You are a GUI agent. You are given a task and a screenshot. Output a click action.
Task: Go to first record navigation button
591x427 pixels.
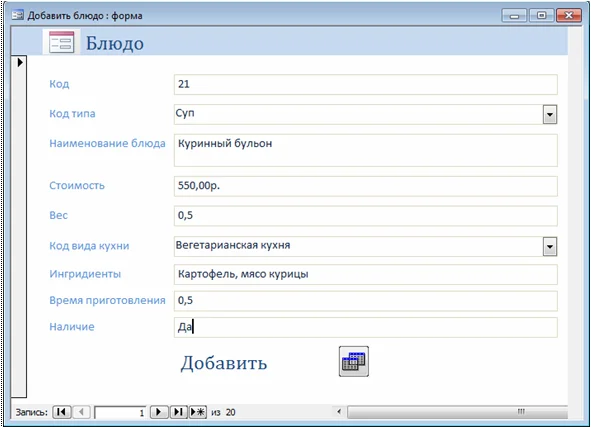tap(62, 412)
